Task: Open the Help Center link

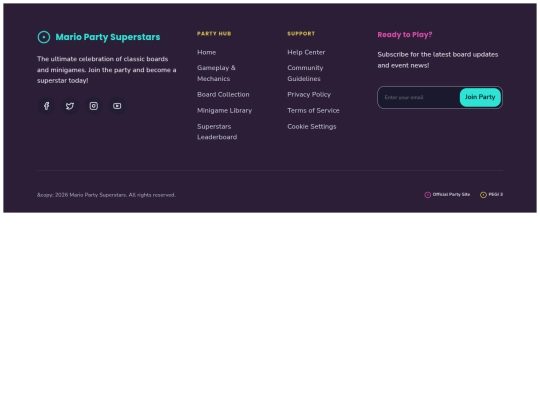Action: pyautogui.click(x=306, y=52)
